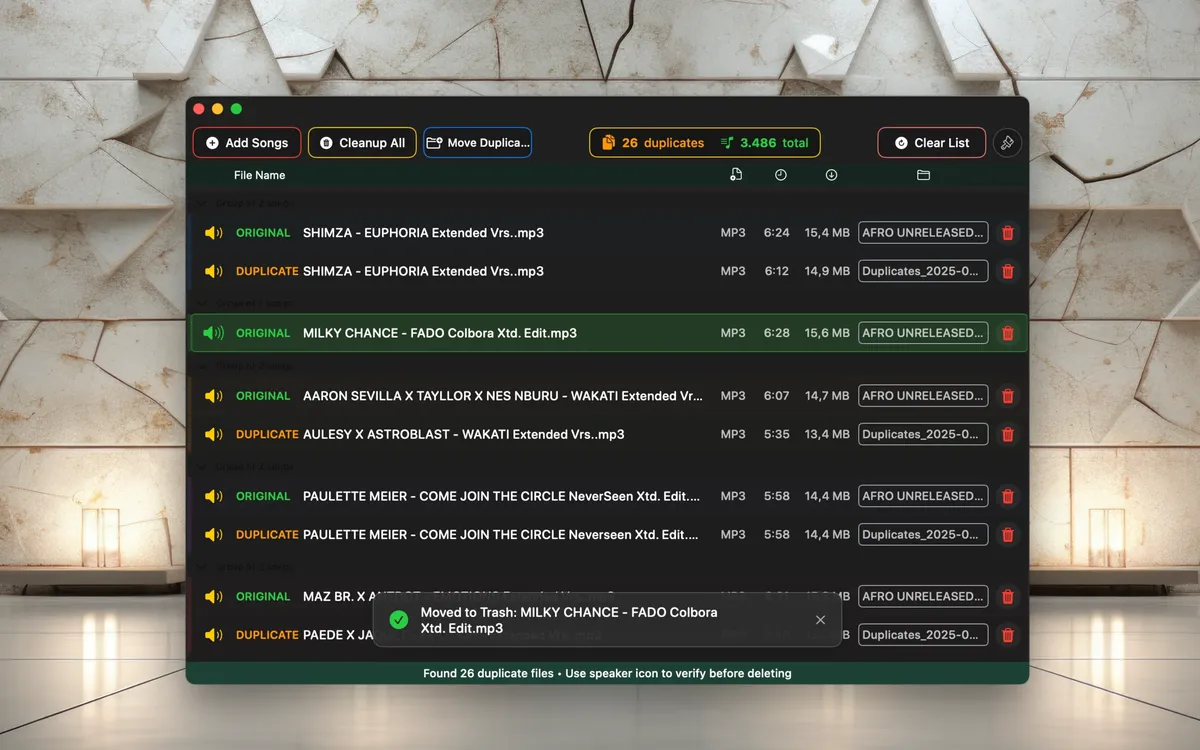
Task: Click trash icon for duplicate PAULETTE MEIER row
Action: click(1008, 535)
